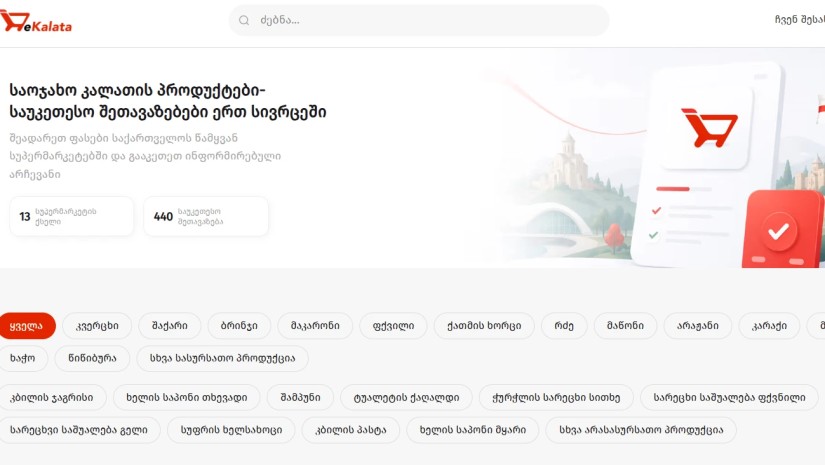Filter by ხაჭო category

(23, 359)
